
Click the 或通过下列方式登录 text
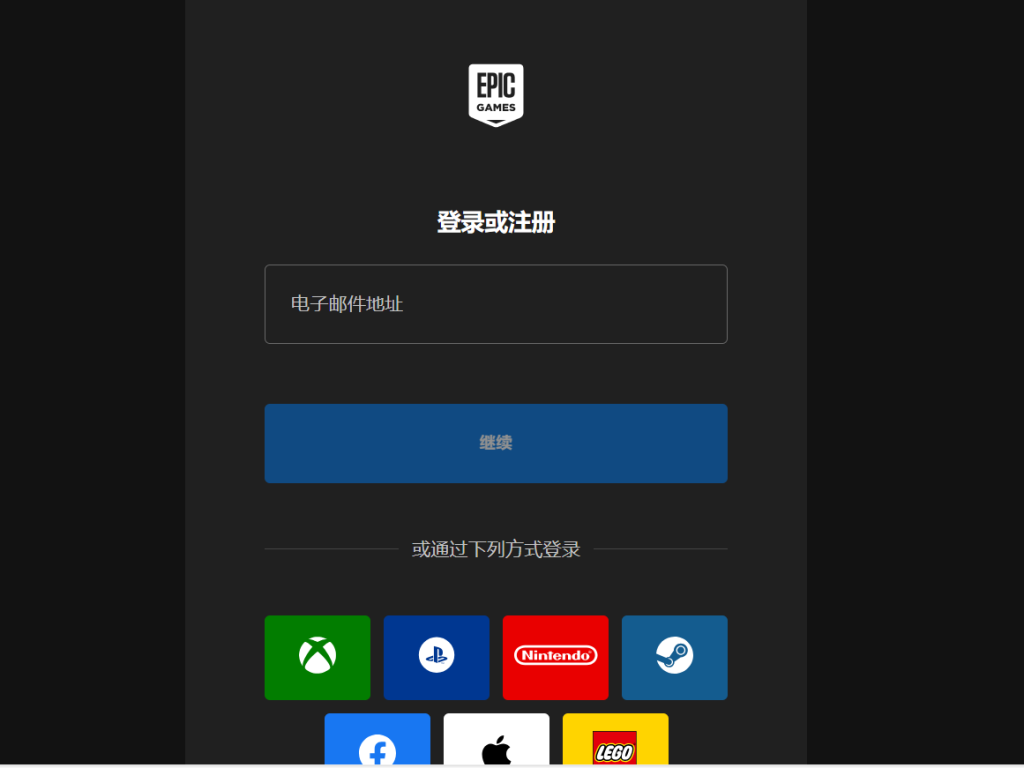496,549
